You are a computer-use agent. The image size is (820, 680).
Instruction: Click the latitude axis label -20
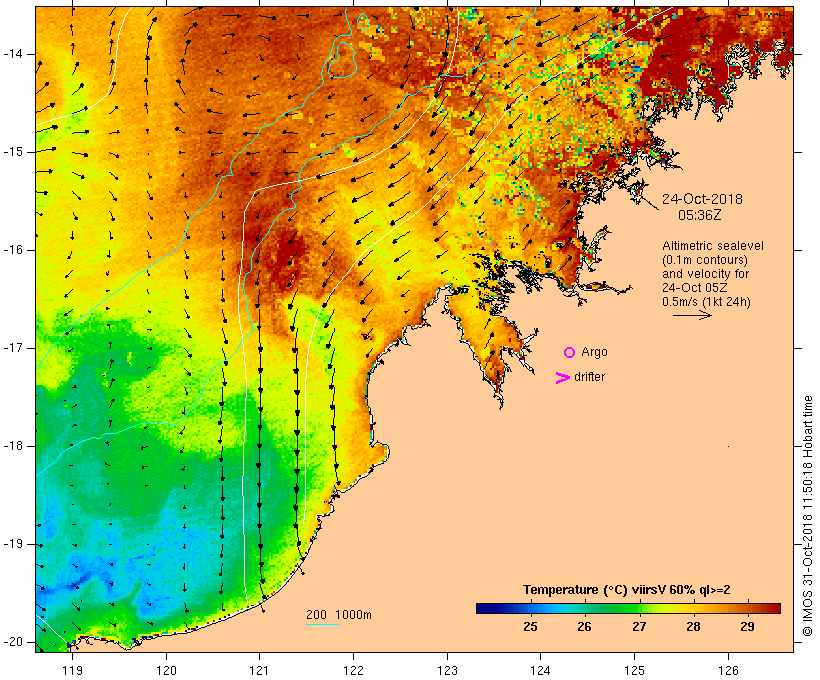click(x=13, y=642)
